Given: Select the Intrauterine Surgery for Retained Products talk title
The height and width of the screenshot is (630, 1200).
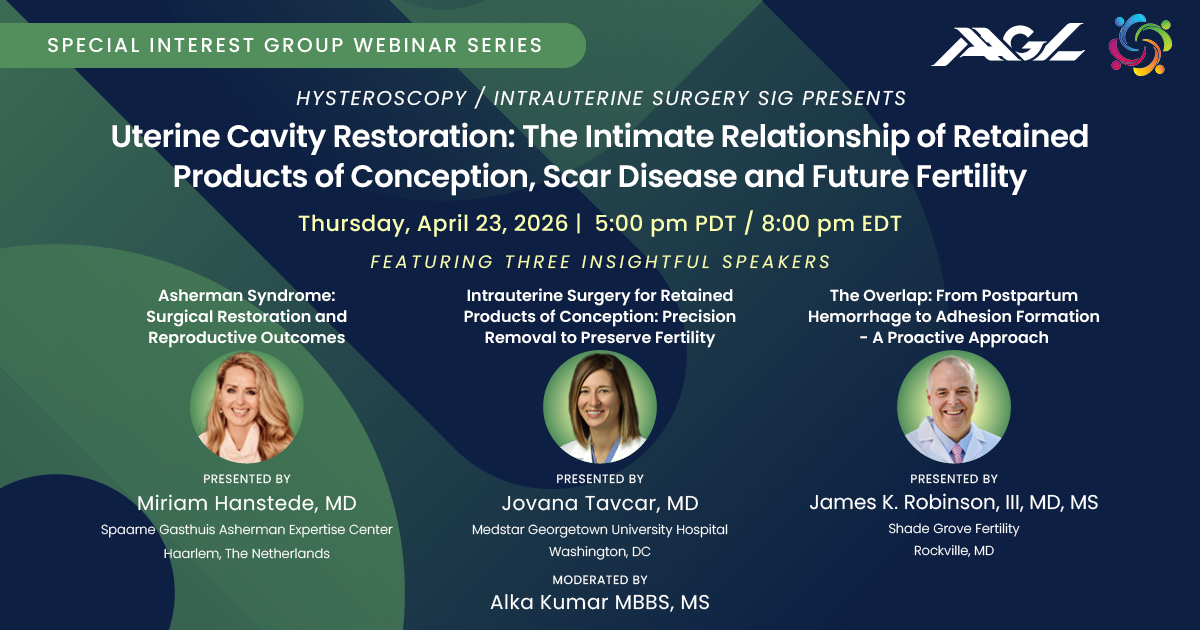Looking at the screenshot, I should click(x=600, y=316).
